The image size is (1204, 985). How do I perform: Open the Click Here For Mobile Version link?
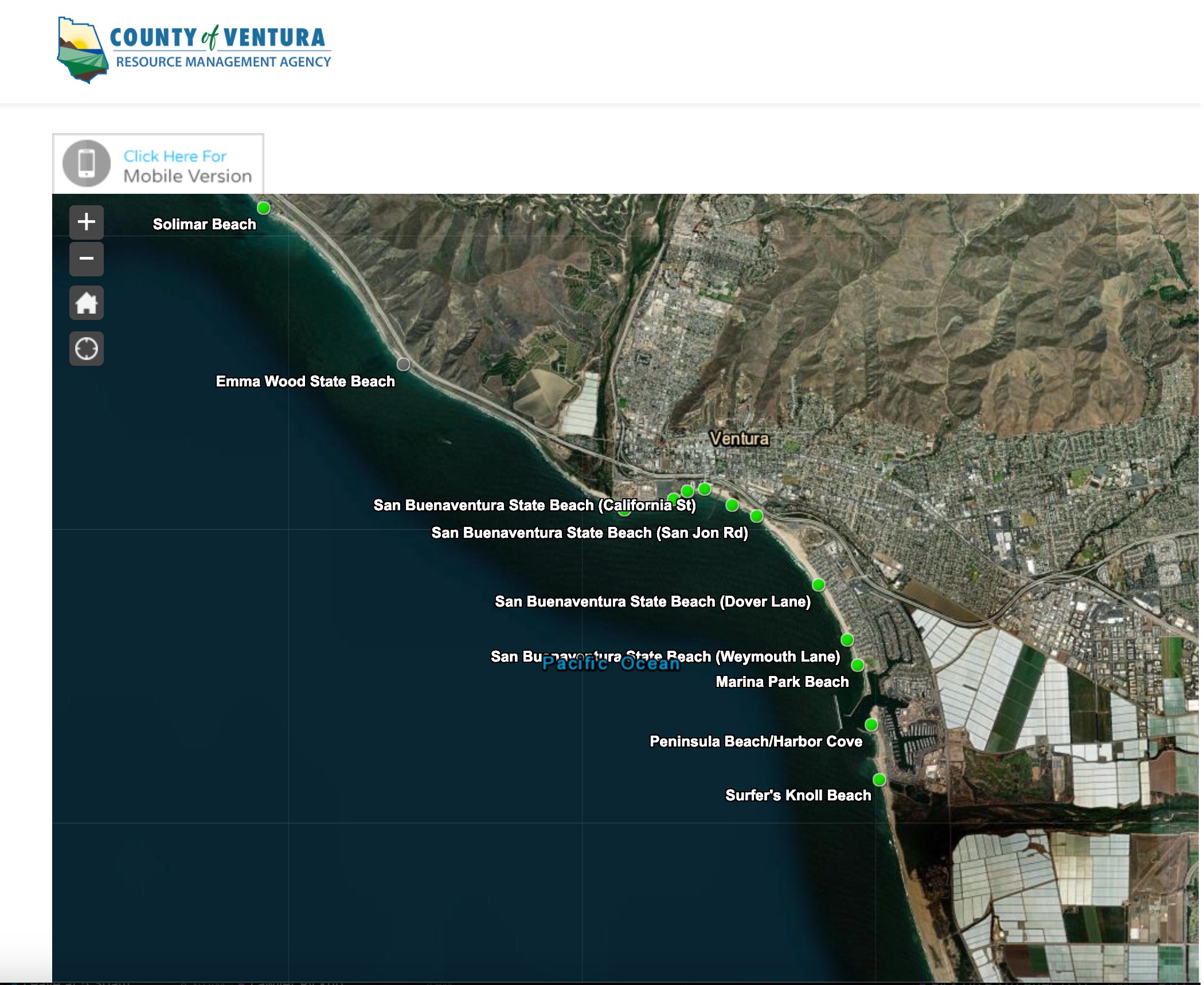[x=187, y=166]
